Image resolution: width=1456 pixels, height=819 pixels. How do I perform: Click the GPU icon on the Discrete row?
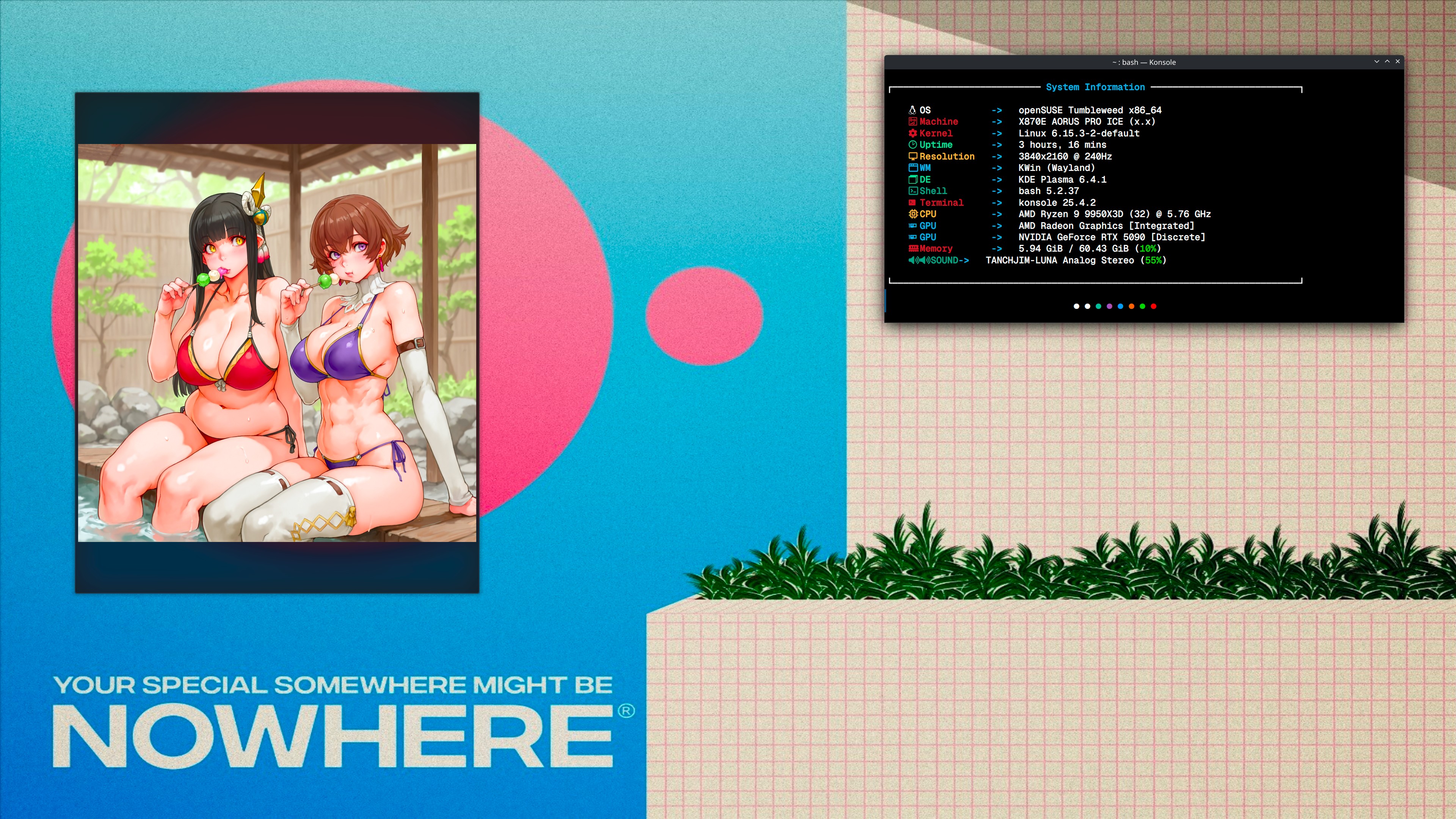coord(912,237)
